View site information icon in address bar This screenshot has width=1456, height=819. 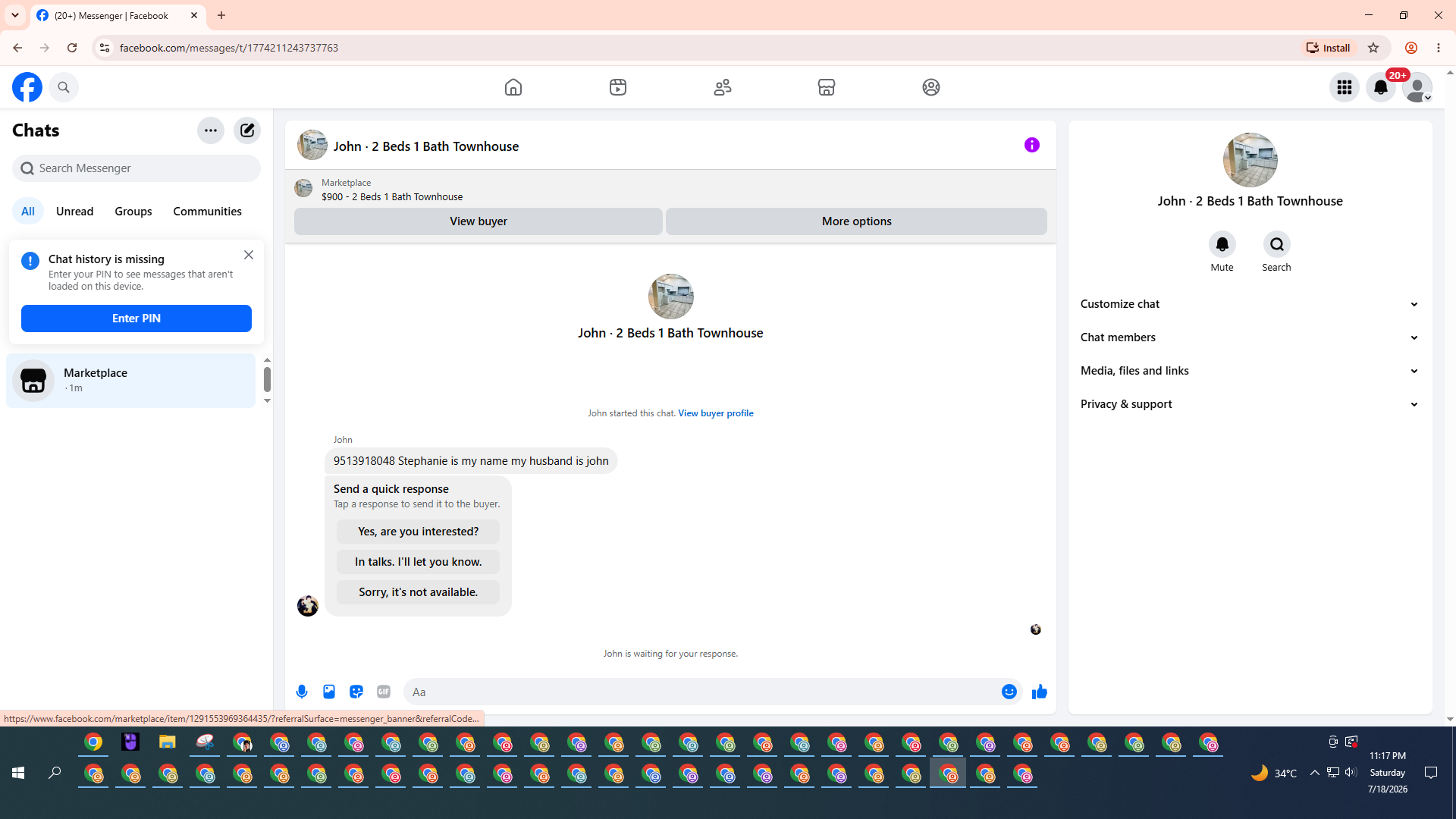click(x=104, y=48)
